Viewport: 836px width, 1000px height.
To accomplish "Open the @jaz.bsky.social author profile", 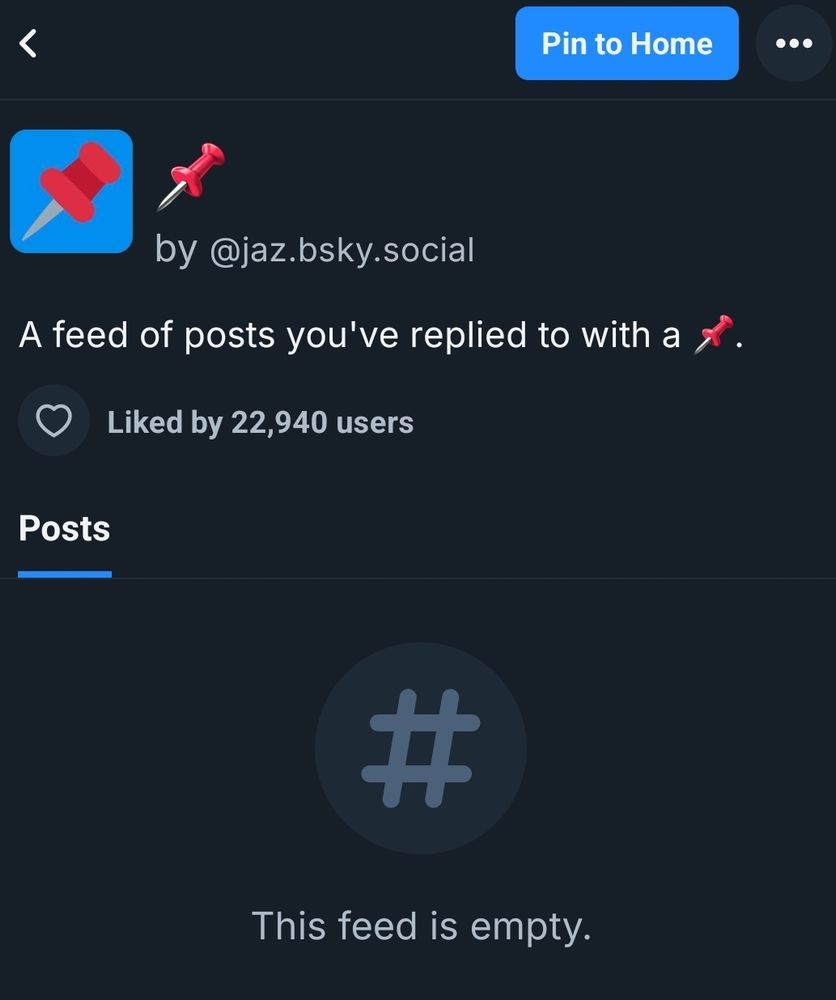I will point(342,249).
